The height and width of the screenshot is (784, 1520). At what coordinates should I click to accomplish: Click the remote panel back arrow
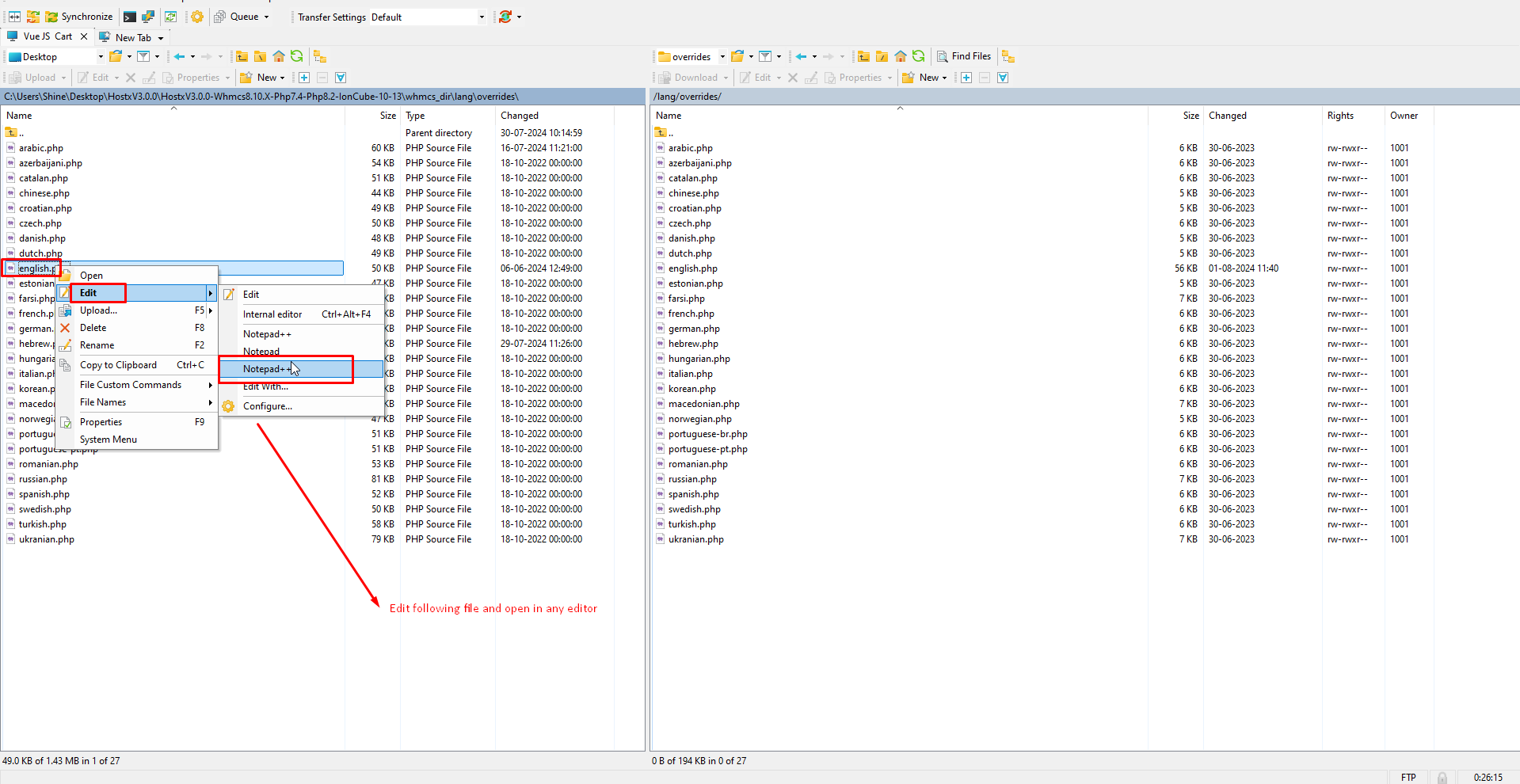pos(802,56)
